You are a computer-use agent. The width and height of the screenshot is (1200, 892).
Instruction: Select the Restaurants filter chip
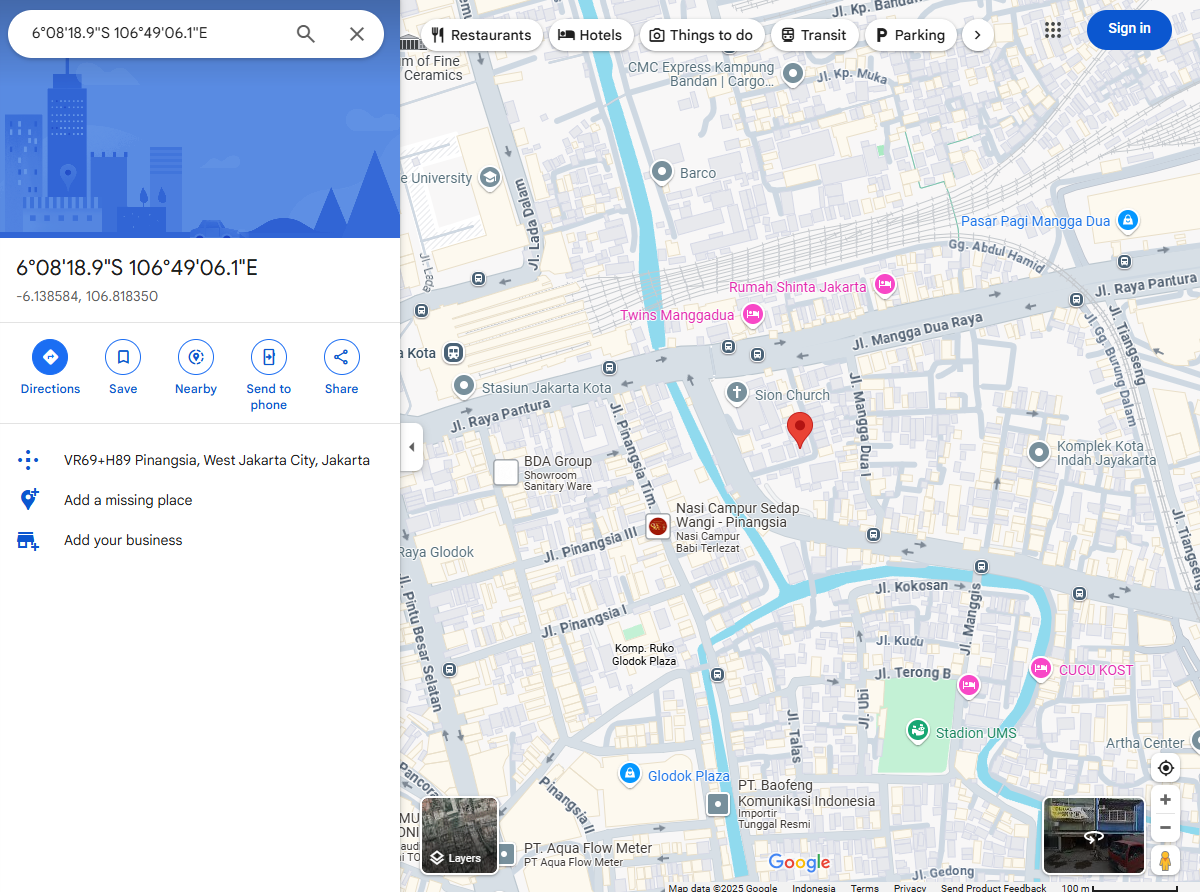481,35
